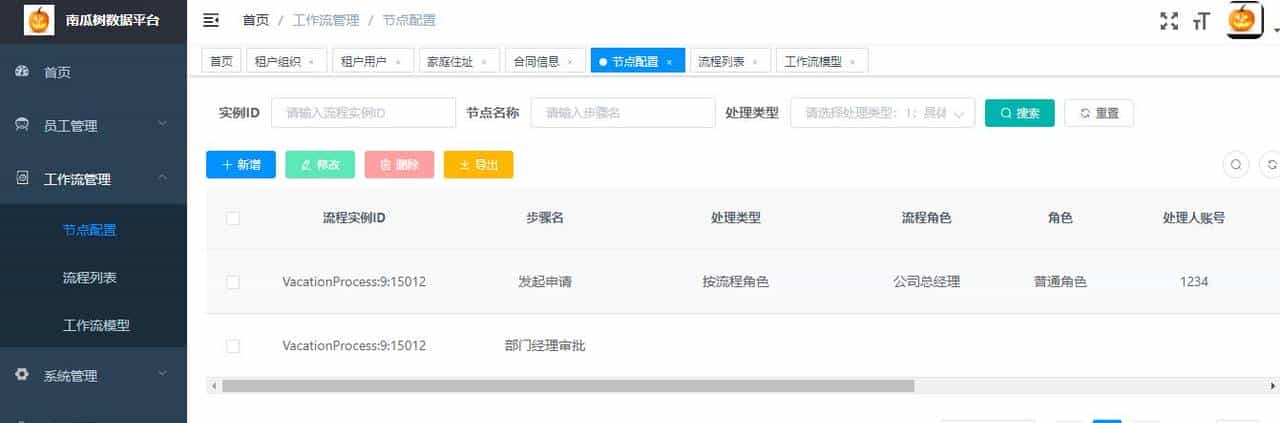
Task: Click the 首页 dashboard icon in sidebar
Action: (x=22, y=72)
